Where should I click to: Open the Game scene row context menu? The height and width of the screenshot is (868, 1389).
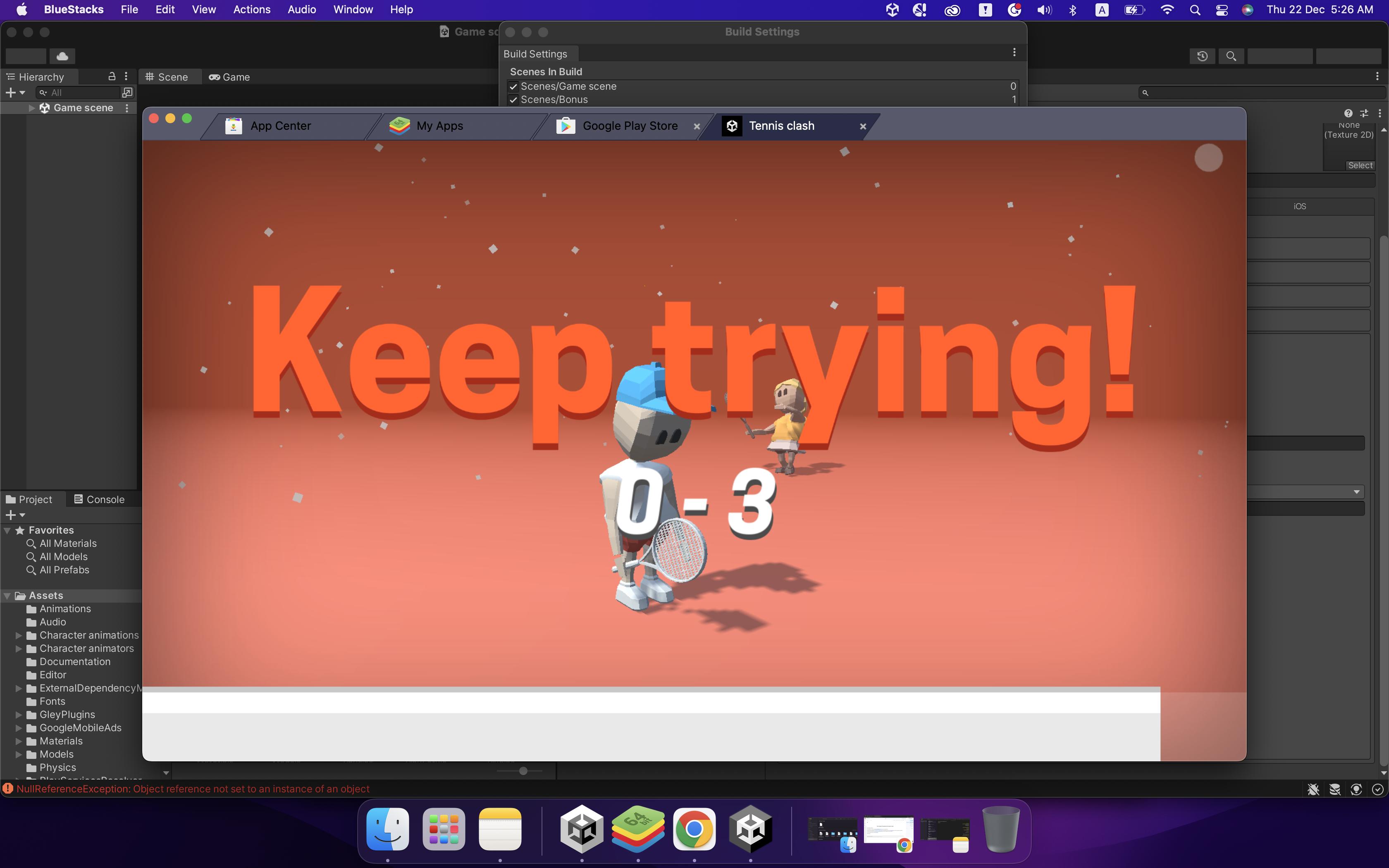127,108
